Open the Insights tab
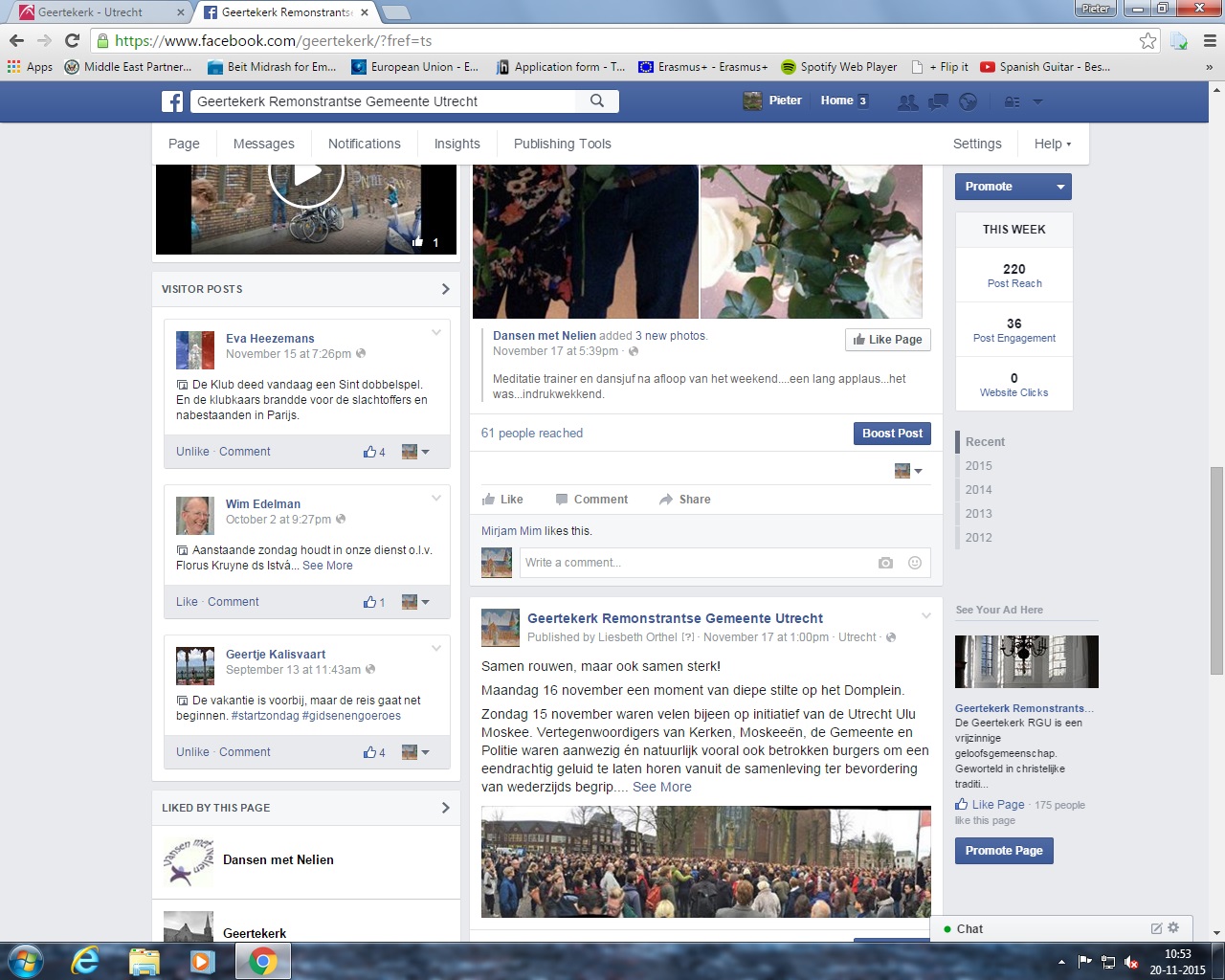1225x980 pixels. [457, 144]
